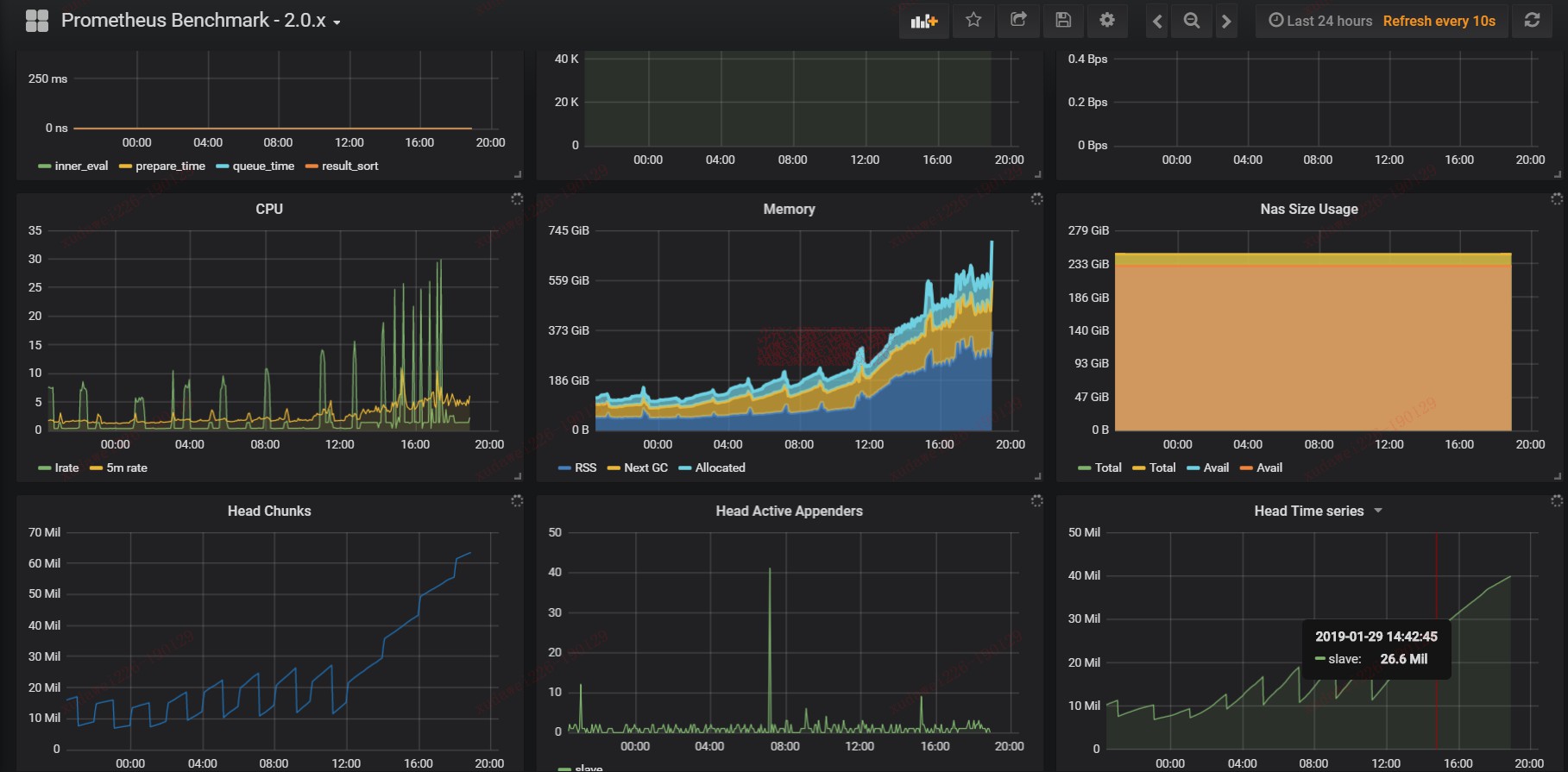The height and width of the screenshot is (772, 1568).
Task: Click the Memory panel loading spinner icon
Action: tap(1037, 198)
